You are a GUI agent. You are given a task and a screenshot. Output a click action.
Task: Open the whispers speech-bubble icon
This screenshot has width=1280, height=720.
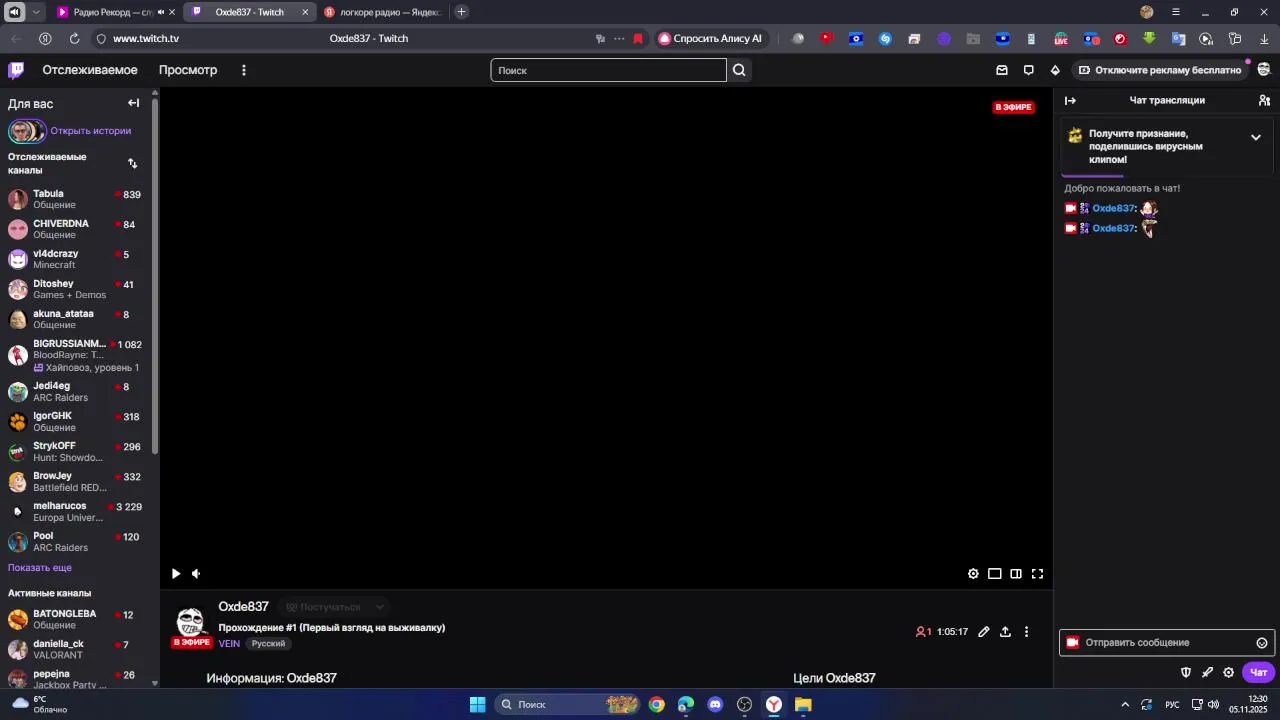pyautogui.click(x=1028, y=70)
